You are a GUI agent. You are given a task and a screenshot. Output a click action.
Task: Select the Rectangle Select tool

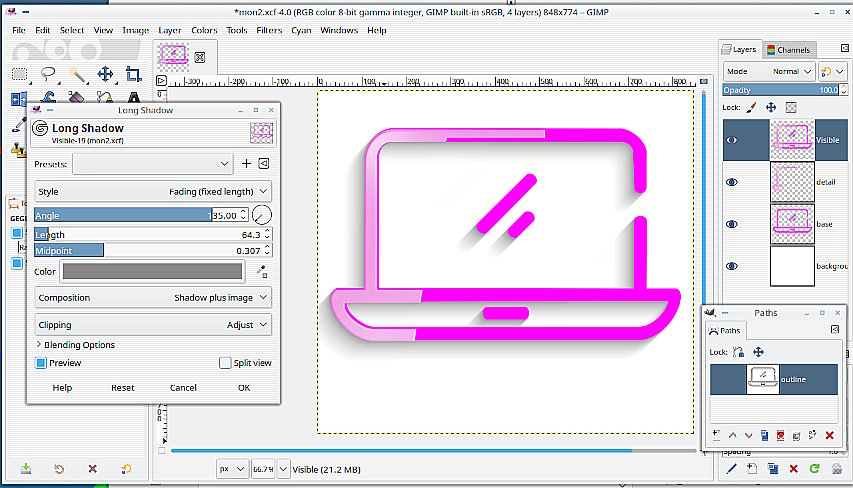[x=20, y=74]
